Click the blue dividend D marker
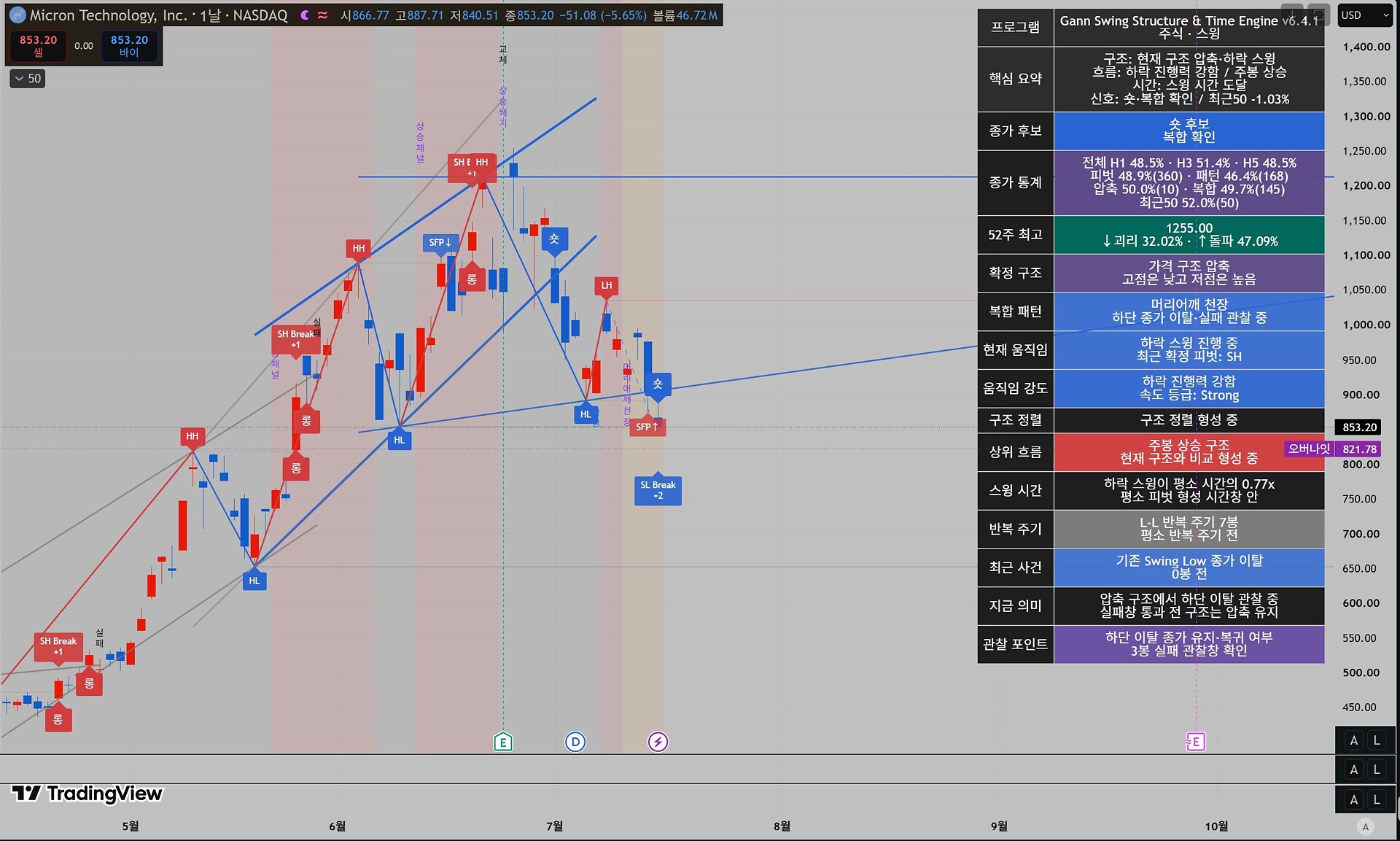Screen dimensions: 1400x841 click(575, 743)
